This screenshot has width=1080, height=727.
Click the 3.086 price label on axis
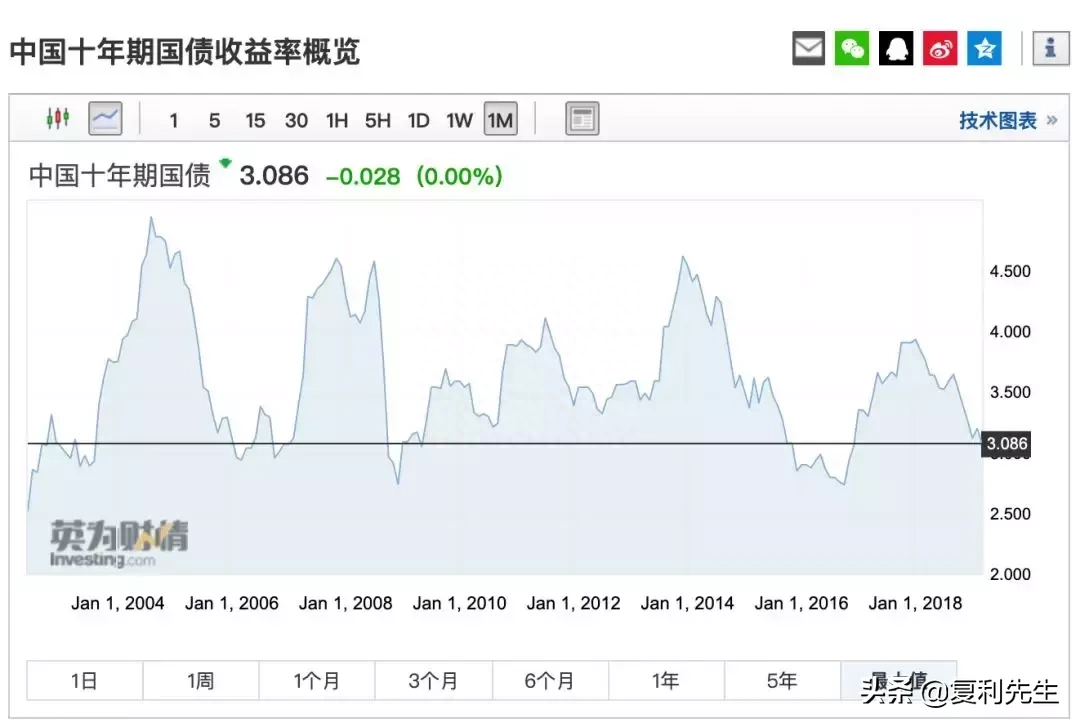tap(1005, 443)
